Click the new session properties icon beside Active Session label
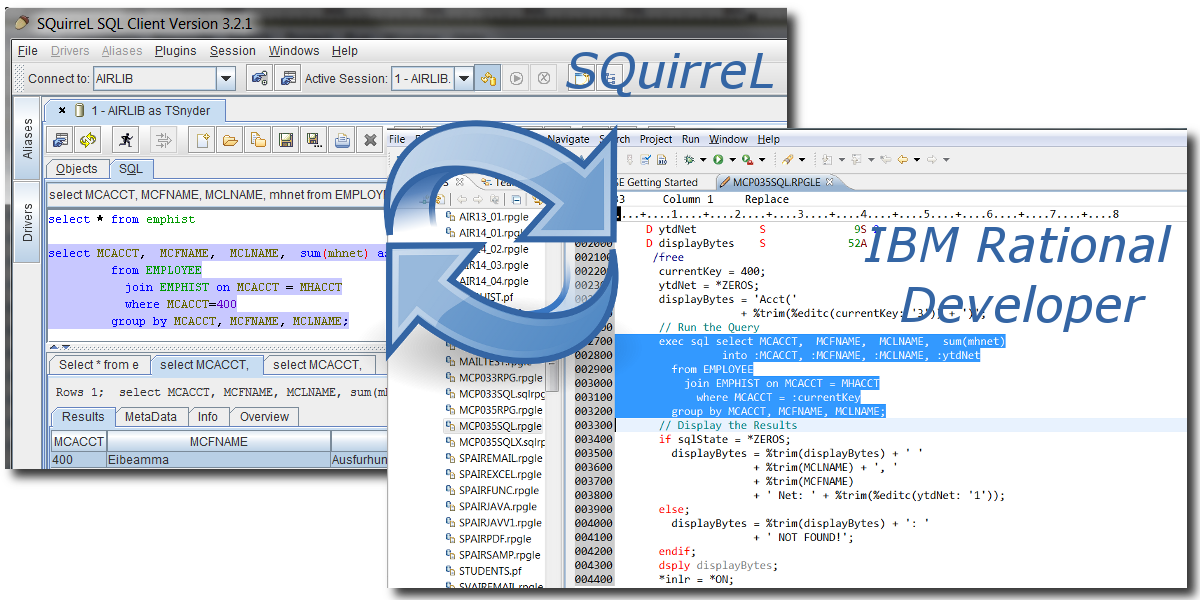 [x=287, y=78]
